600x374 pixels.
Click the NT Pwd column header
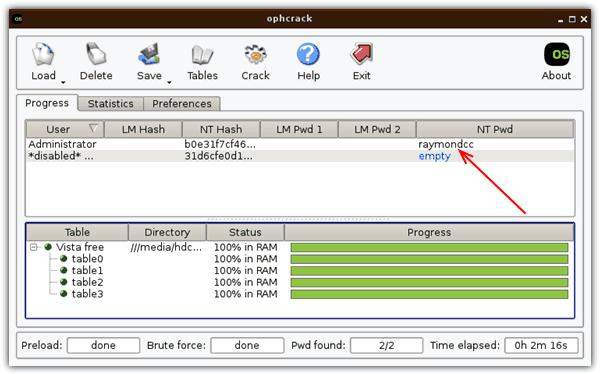tap(495, 129)
